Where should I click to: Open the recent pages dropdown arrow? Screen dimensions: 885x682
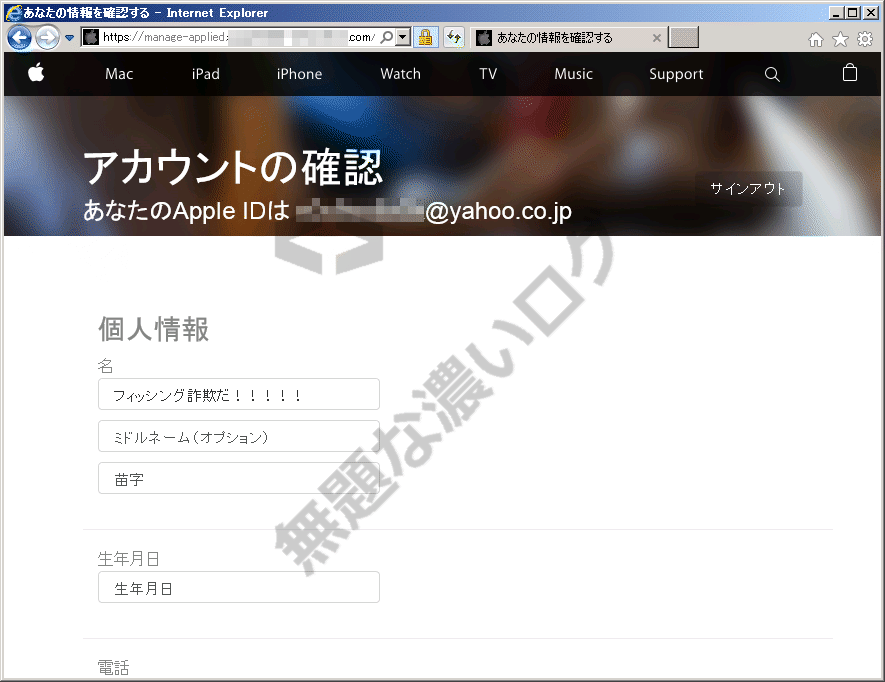69,38
